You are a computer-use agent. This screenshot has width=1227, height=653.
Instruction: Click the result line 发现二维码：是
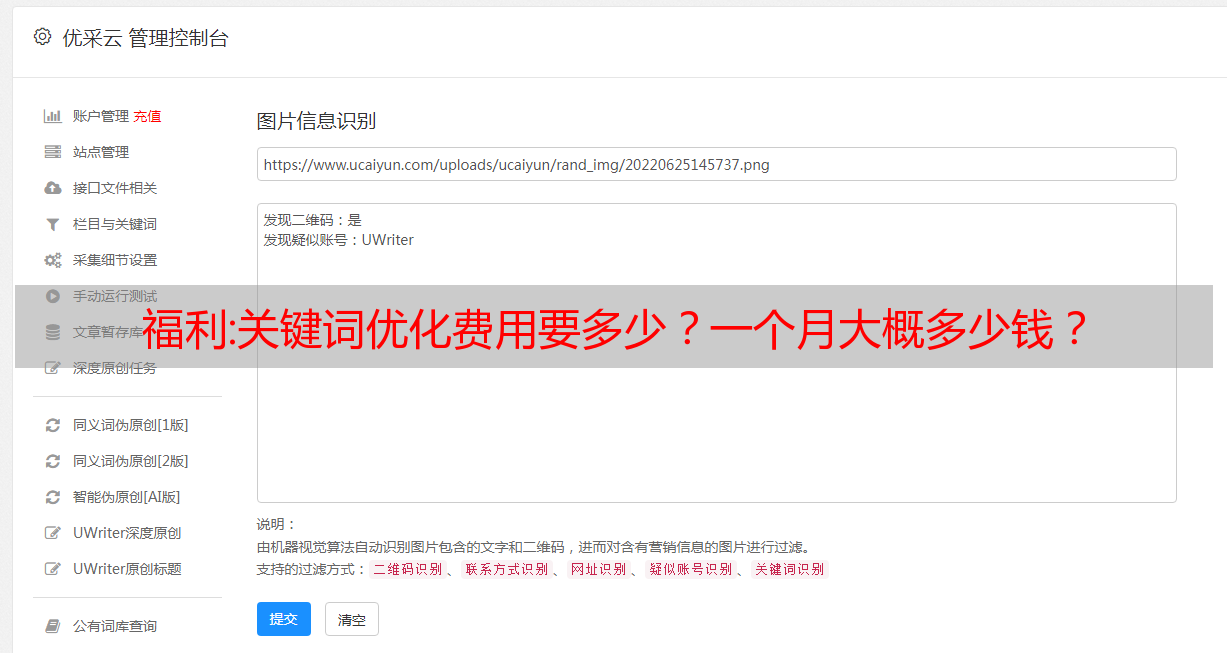(x=312, y=220)
